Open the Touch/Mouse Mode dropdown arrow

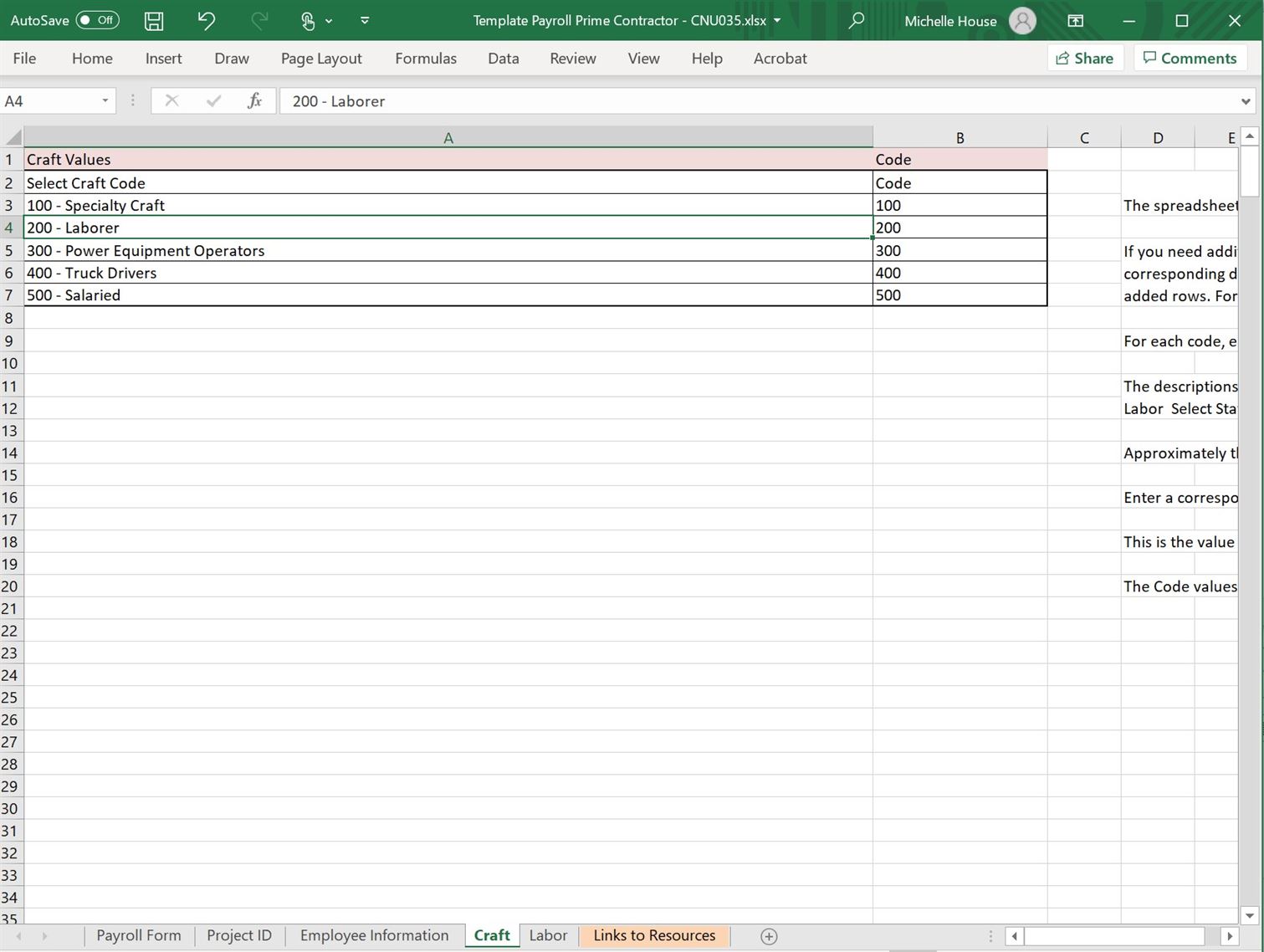[x=329, y=21]
